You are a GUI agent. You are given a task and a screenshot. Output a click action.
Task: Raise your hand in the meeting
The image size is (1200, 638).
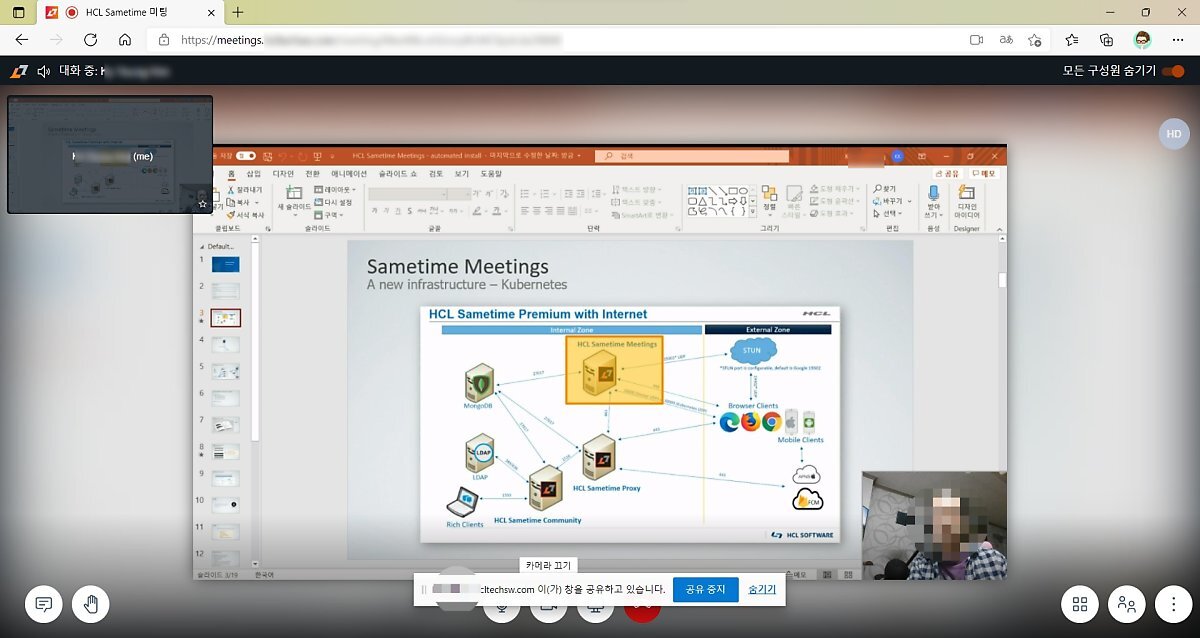[x=91, y=604]
